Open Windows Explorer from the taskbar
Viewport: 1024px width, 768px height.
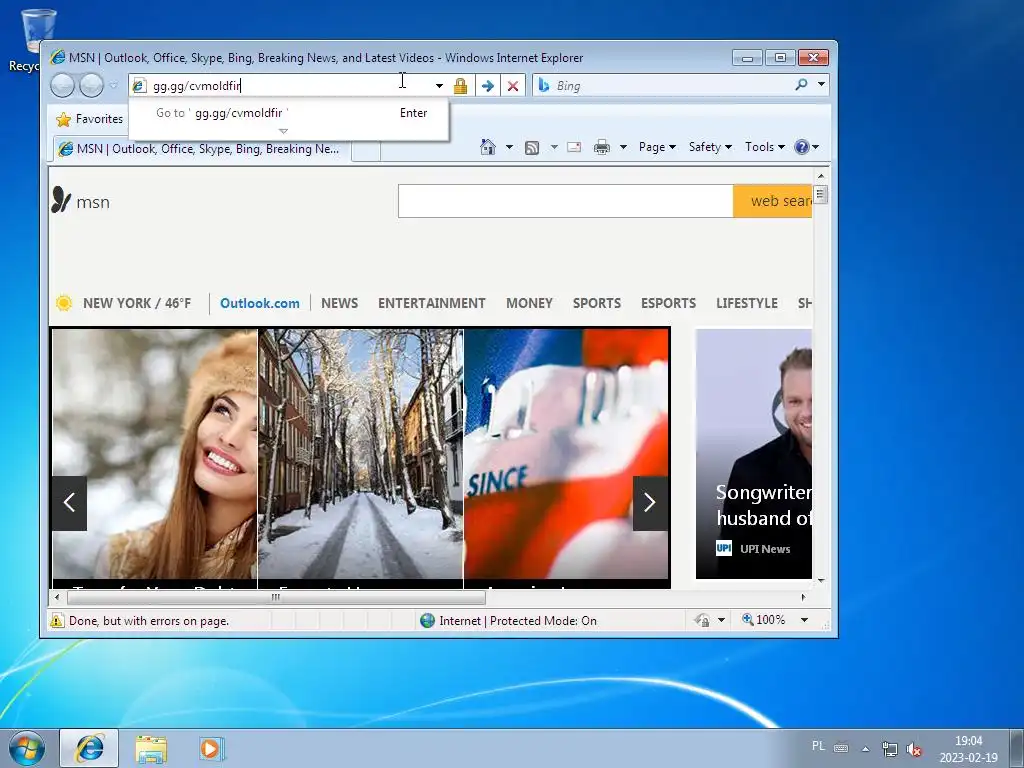click(151, 748)
